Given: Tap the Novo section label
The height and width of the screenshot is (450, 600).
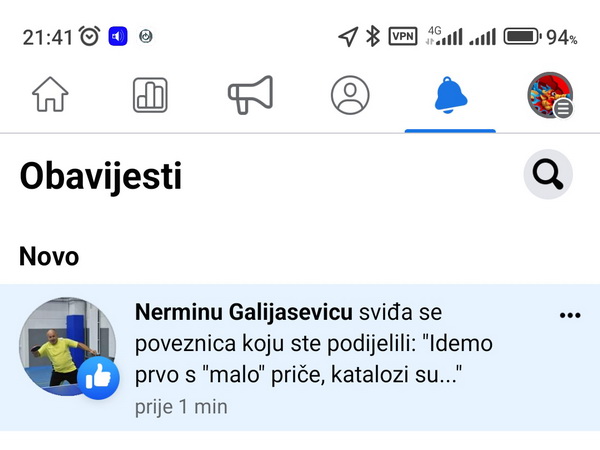Looking at the screenshot, I should click(49, 256).
